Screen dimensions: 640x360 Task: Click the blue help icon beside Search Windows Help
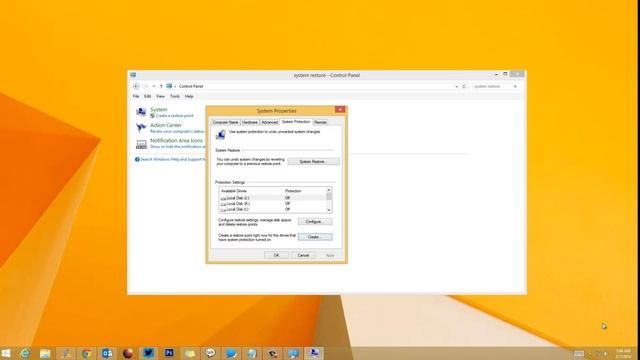[x=137, y=160]
